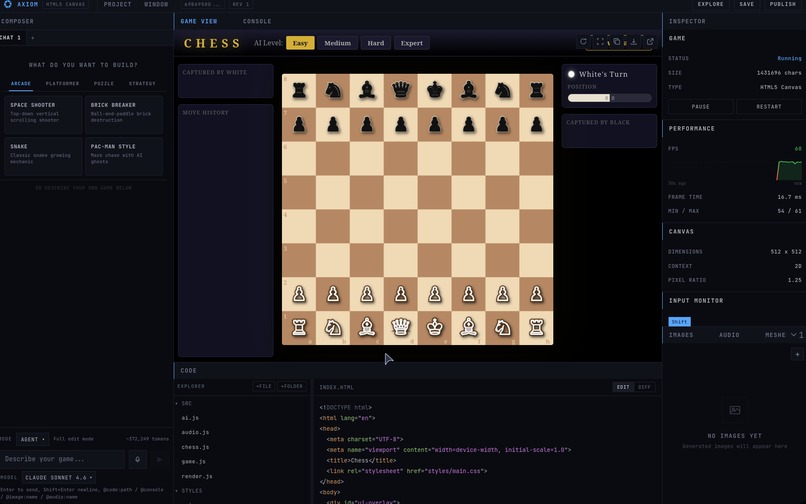This screenshot has height=504, width=806.
Task: Select the white pawn on d2
Action: [x=401, y=294]
